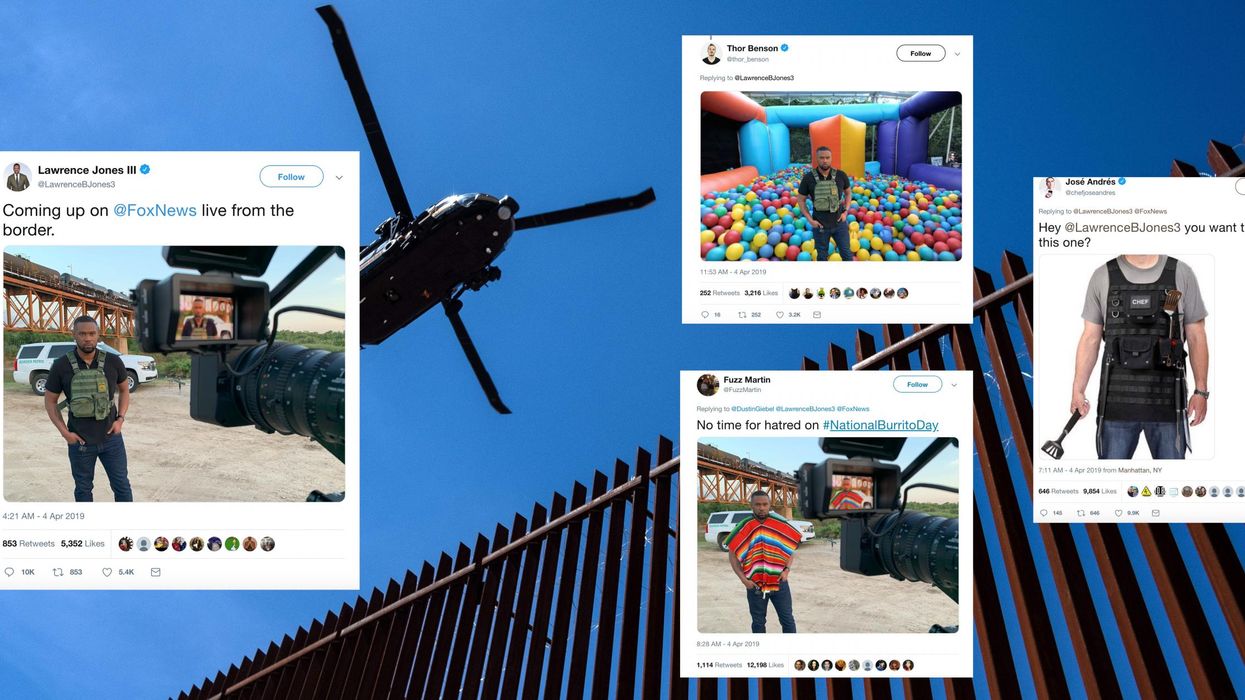
Task: Follow Thor Benson
Action: (x=920, y=54)
